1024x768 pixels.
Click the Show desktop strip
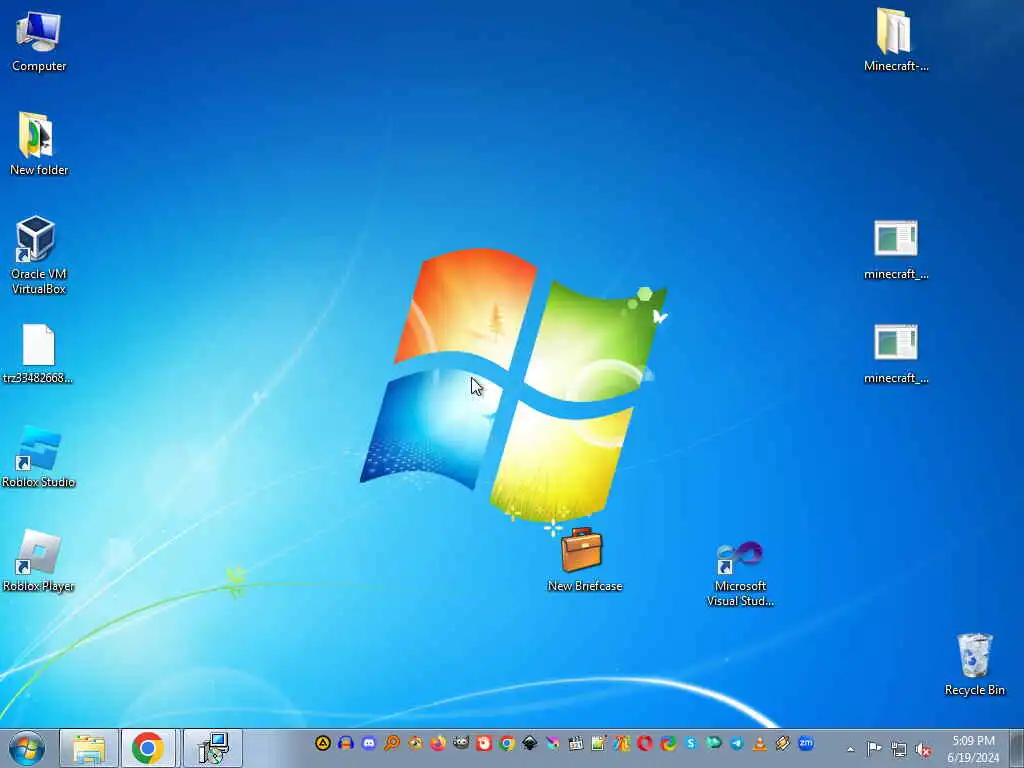pyautogui.click(x=1017, y=748)
